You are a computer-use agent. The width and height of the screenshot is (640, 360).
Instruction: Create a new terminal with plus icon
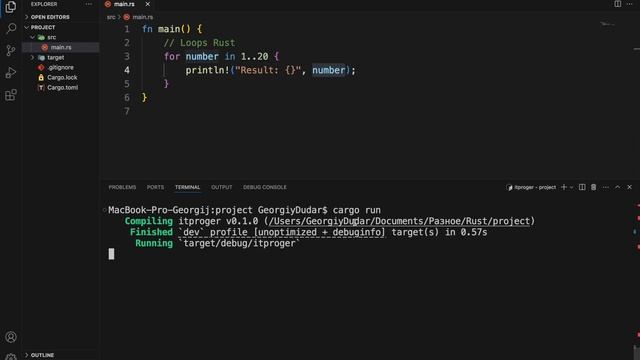click(x=564, y=187)
